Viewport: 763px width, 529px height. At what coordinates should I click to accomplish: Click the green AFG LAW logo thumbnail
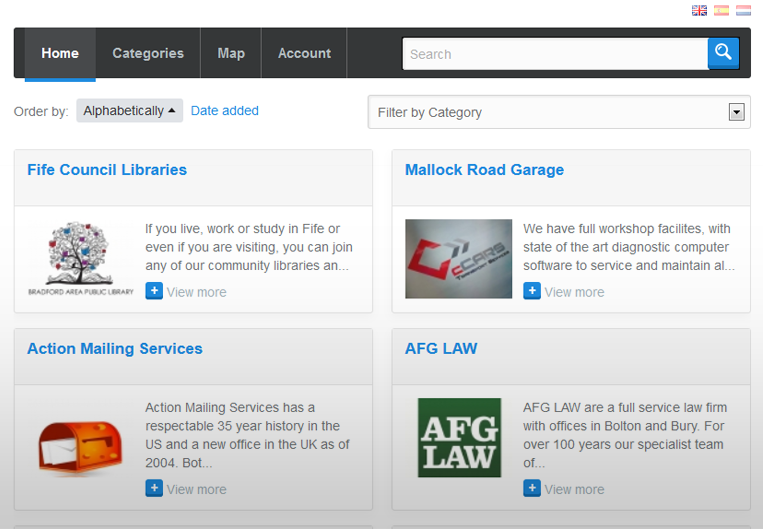459,438
